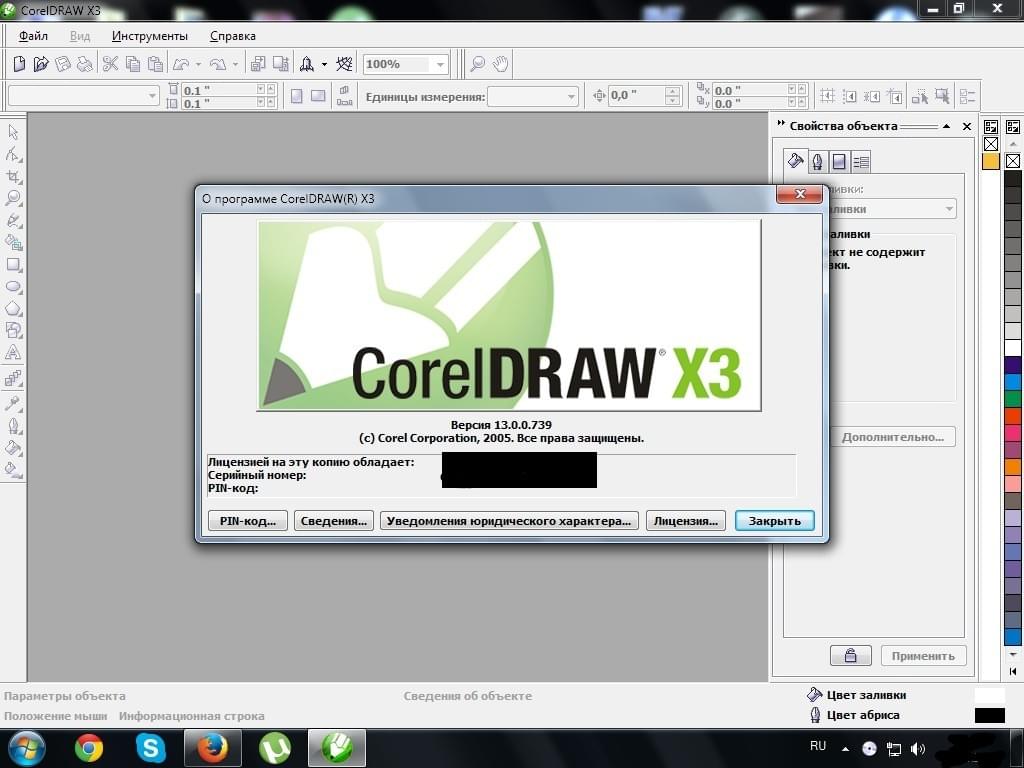Click the Paste icon
Screen dimensions: 1024x768
(155, 64)
